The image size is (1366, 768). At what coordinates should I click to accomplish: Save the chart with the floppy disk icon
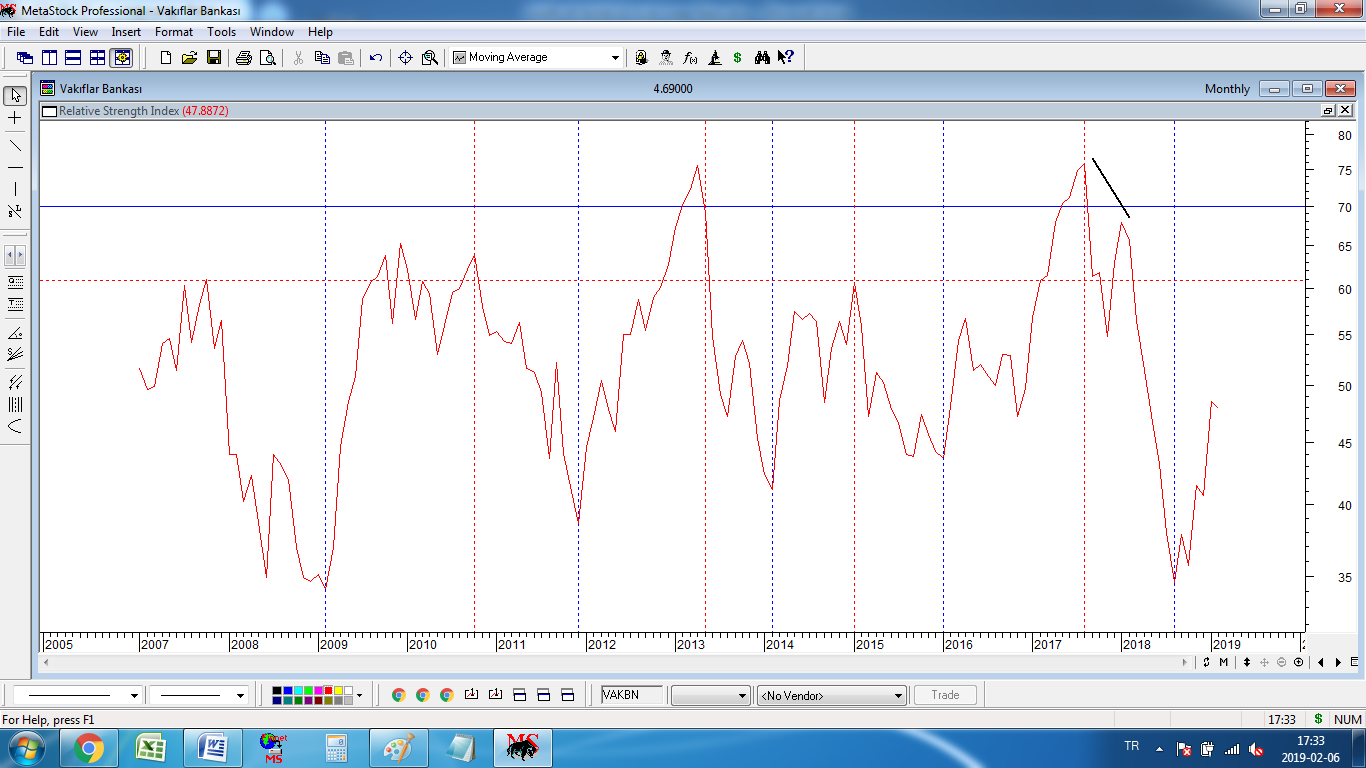[x=214, y=58]
